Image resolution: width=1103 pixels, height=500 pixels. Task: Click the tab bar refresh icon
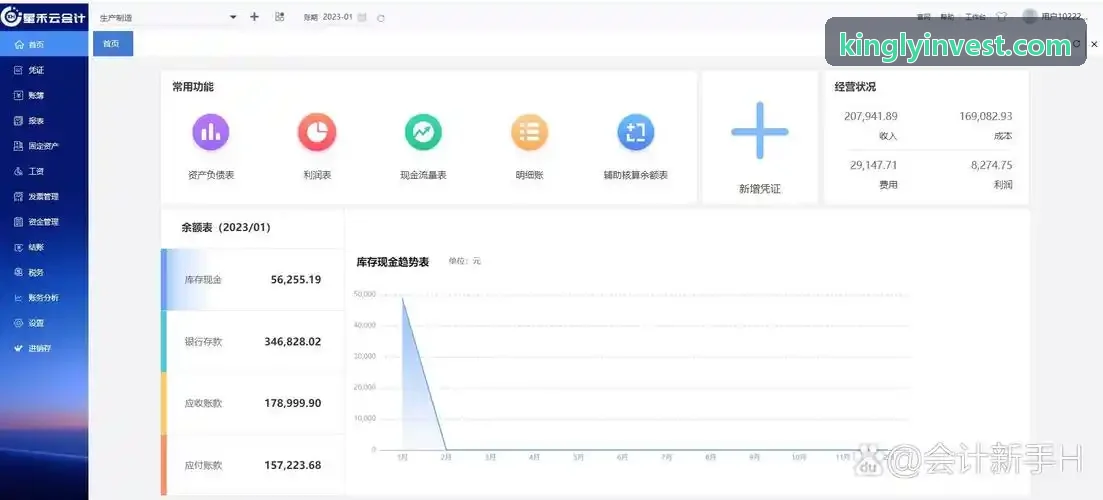coord(1077,44)
